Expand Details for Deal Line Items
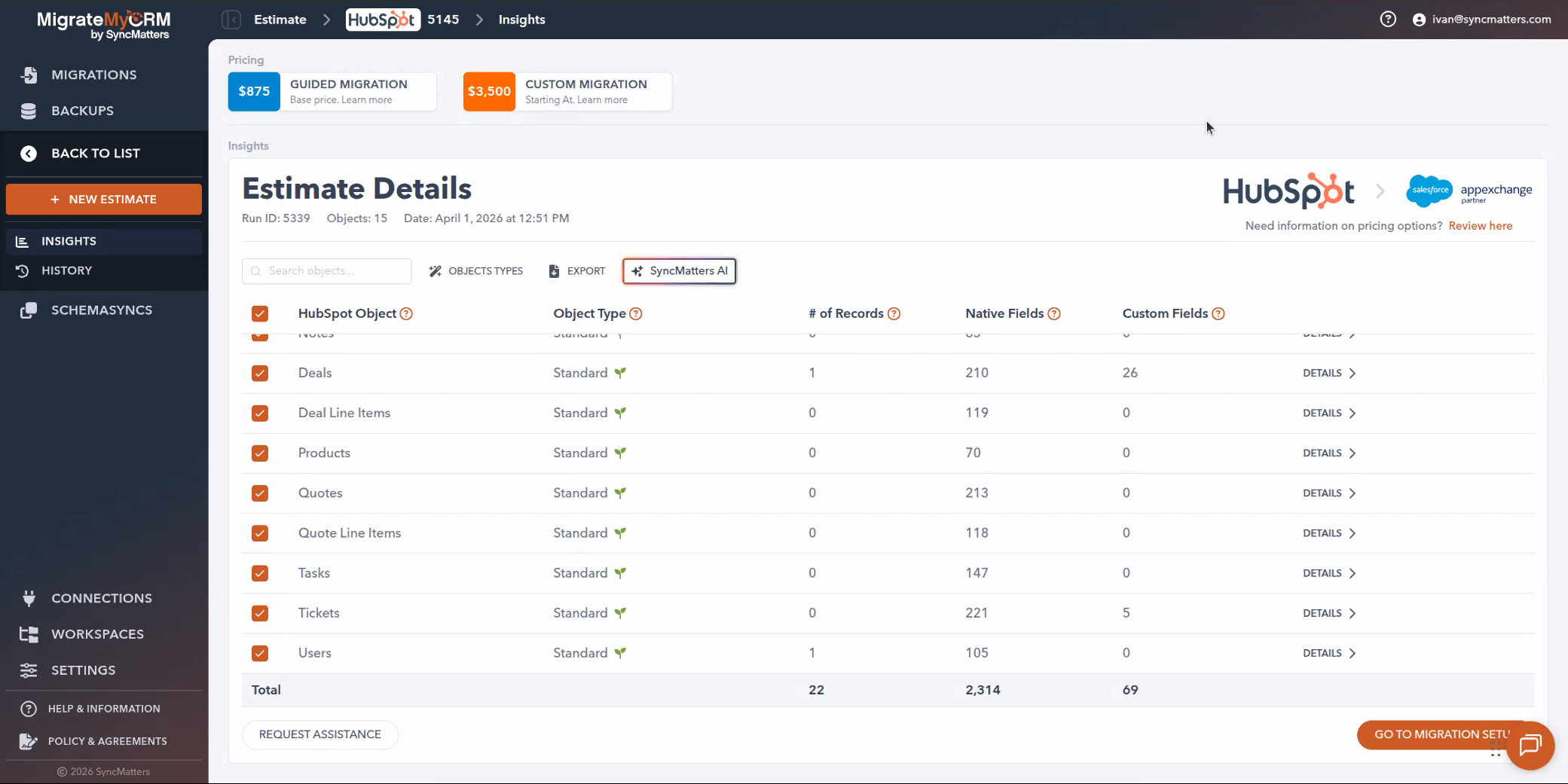This screenshot has width=1568, height=784. click(1329, 413)
